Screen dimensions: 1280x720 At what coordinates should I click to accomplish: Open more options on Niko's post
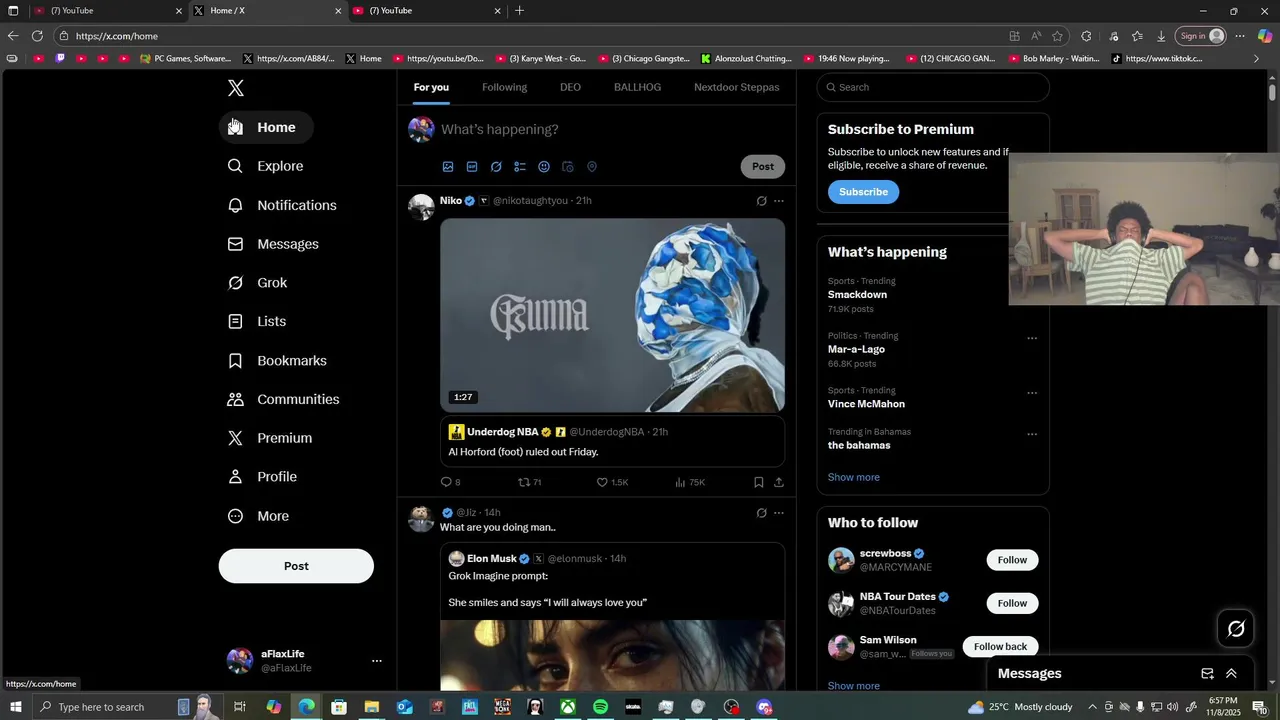[779, 201]
